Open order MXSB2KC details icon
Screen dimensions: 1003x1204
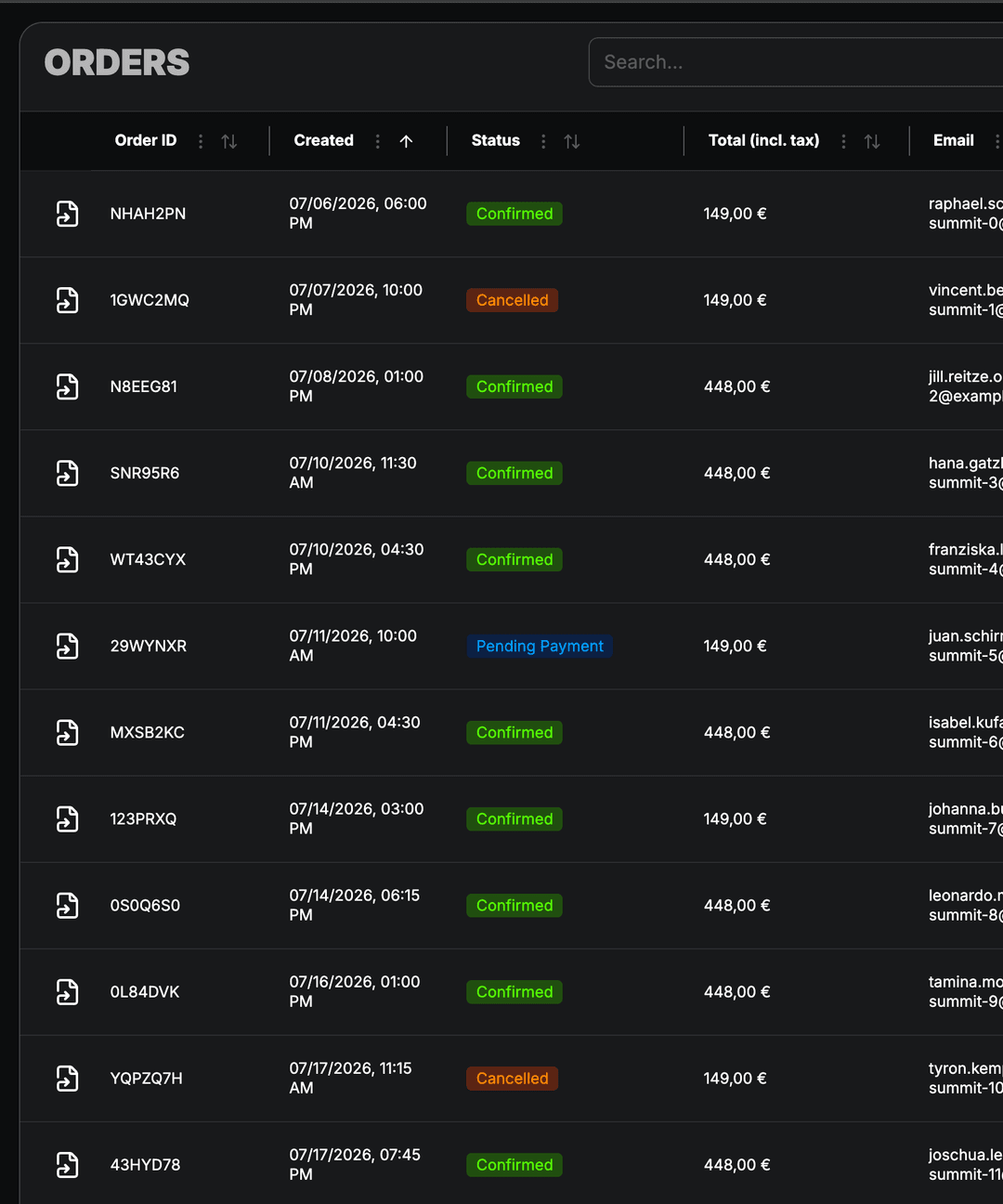(x=67, y=732)
